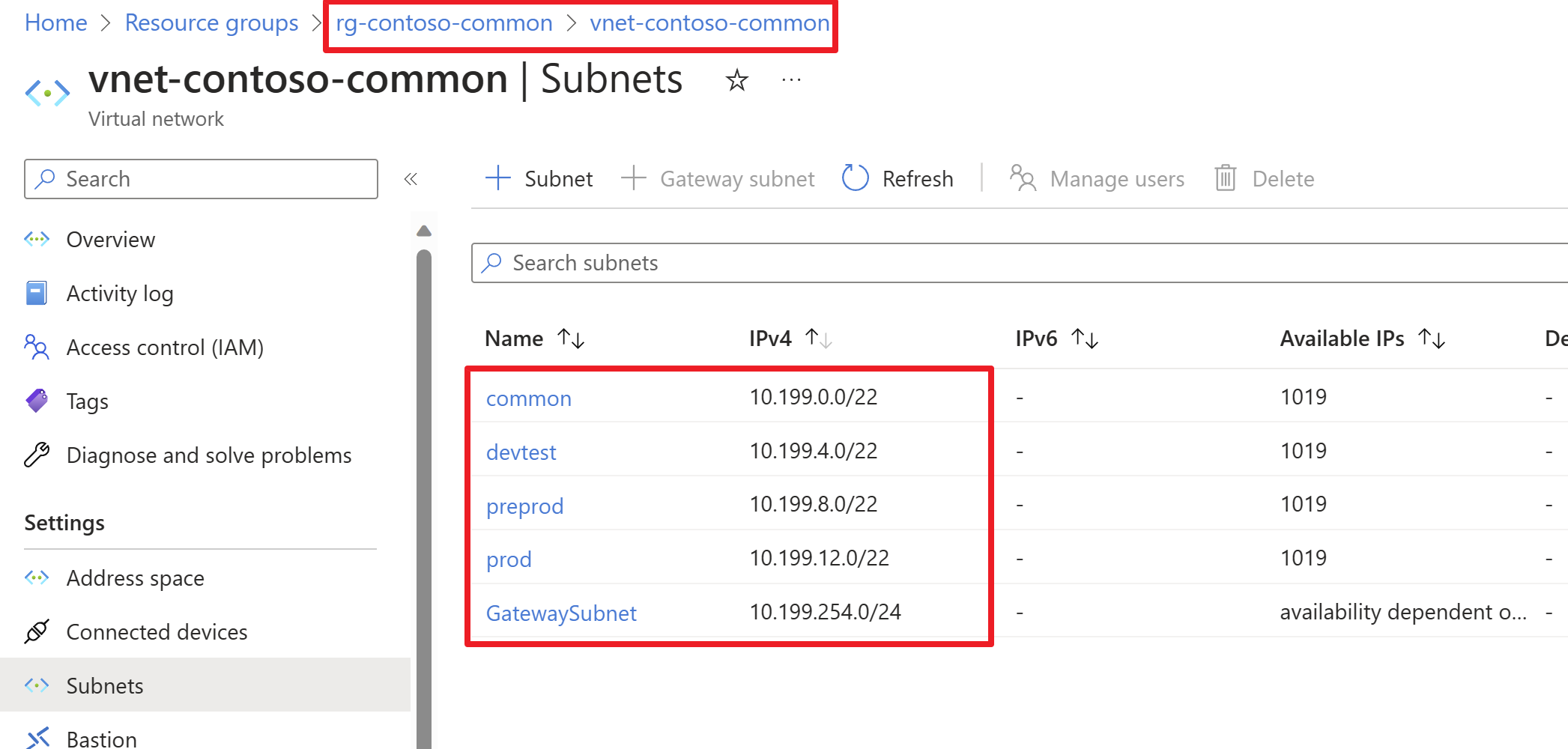The width and height of the screenshot is (1568, 749).
Task: Click the Manage users people icon
Action: 1023,178
